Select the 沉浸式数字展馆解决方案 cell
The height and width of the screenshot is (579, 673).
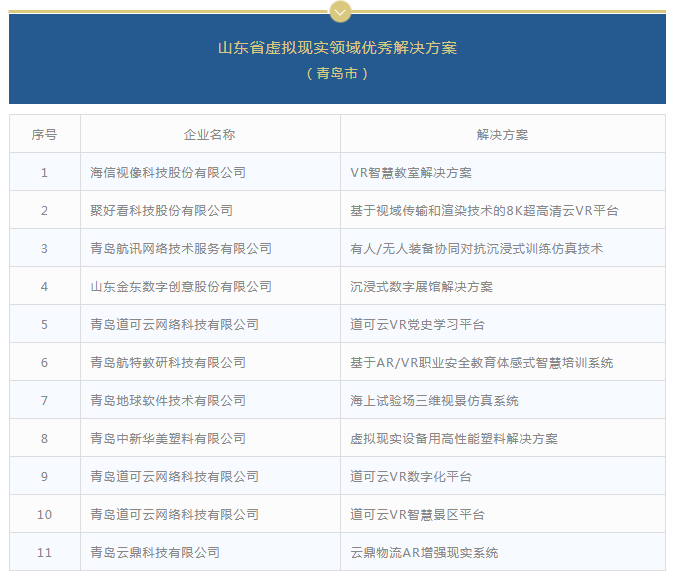[x=421, y=286]
